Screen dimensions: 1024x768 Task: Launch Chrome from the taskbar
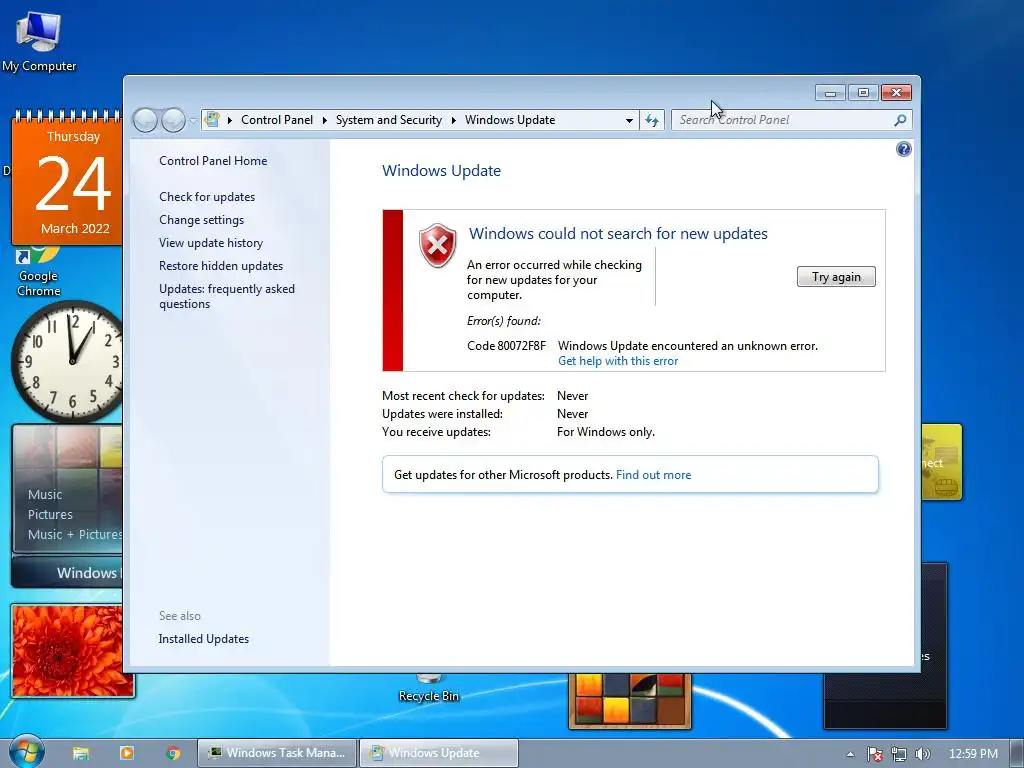(173, 754)
